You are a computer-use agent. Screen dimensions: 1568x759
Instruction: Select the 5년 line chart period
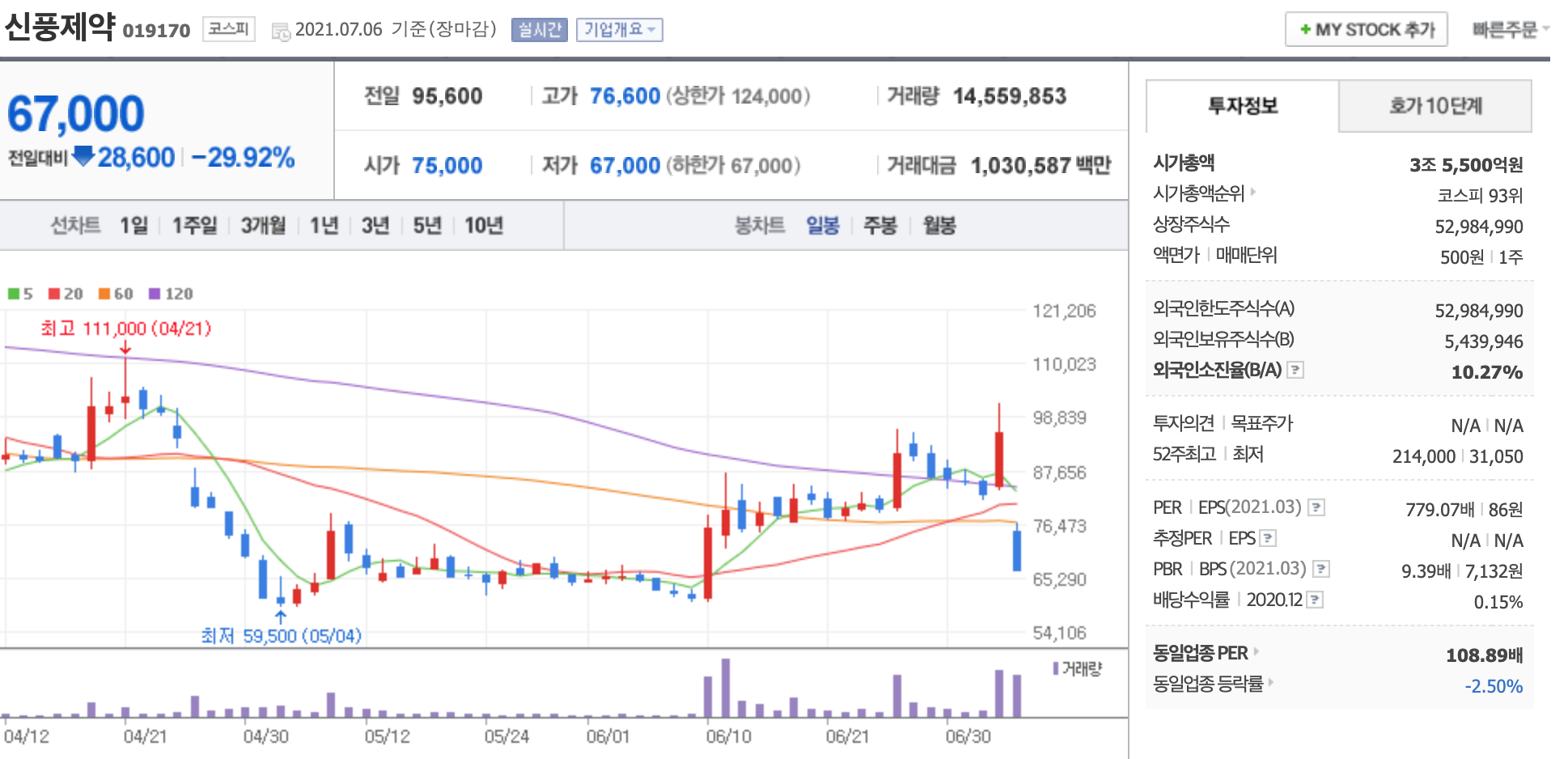427,225
